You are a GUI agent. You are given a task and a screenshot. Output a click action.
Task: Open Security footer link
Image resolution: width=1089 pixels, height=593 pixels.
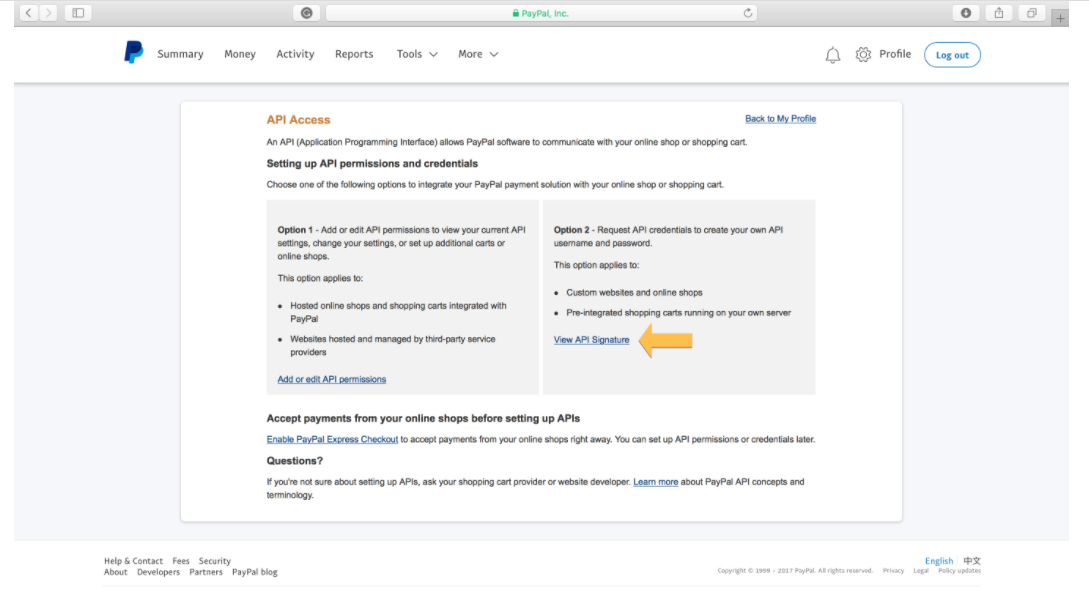pyautogui.click(x=215, y=561)
